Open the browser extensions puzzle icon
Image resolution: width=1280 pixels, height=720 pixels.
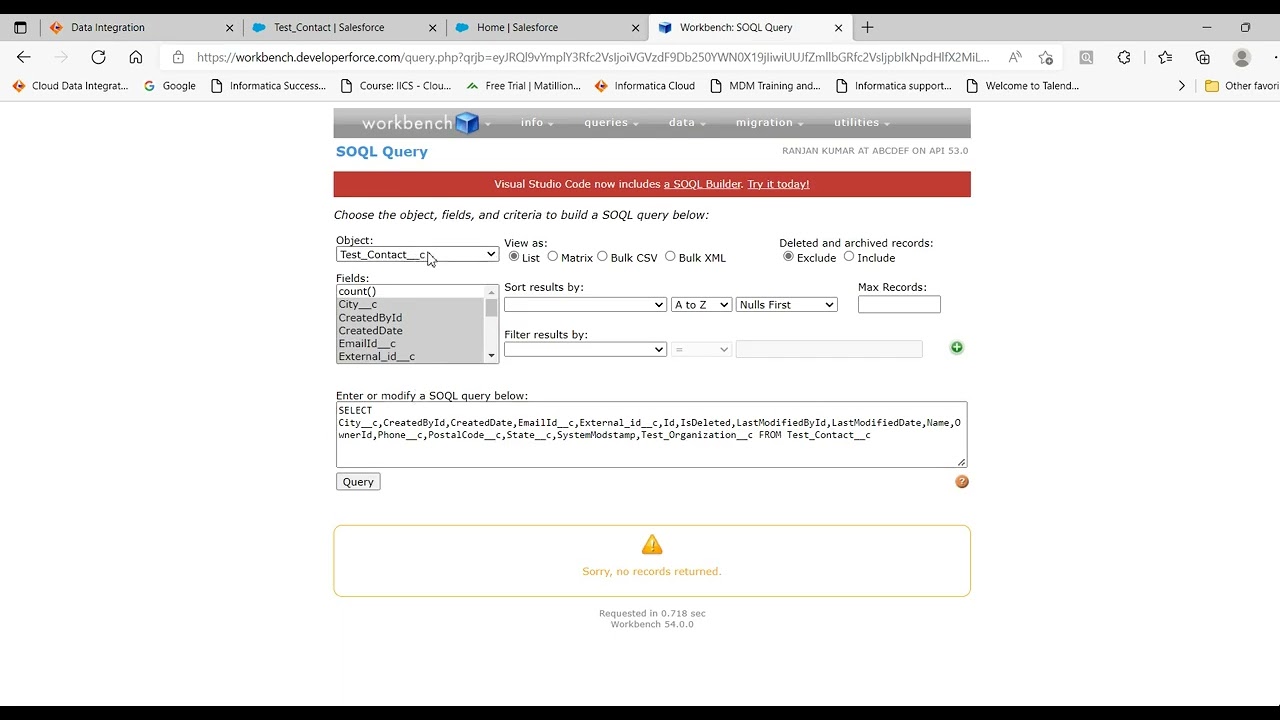(1124, 57)
